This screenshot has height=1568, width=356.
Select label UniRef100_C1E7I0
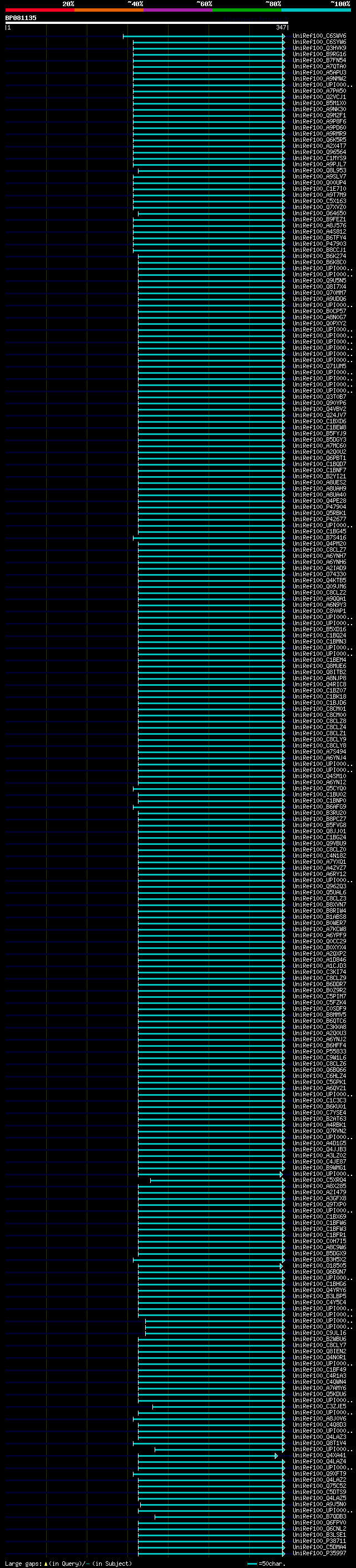[x=319, y=189]
